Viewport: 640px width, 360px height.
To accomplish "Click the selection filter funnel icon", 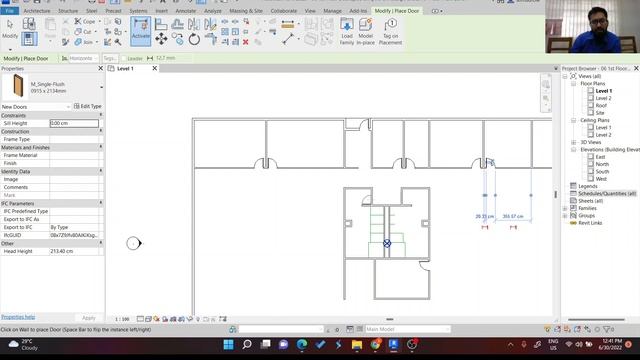I will click(607, 329).
